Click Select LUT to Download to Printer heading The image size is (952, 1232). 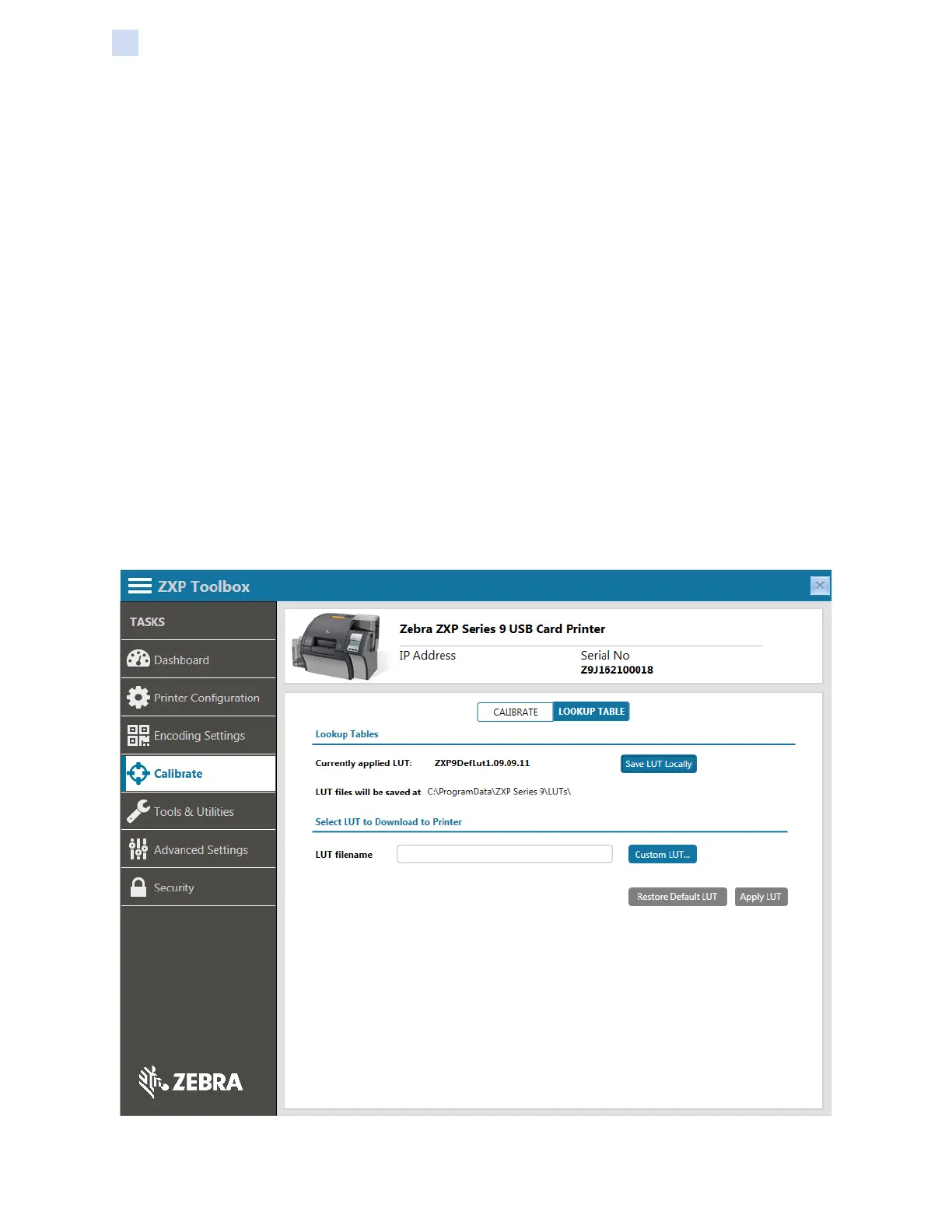(x=388, y=822)
